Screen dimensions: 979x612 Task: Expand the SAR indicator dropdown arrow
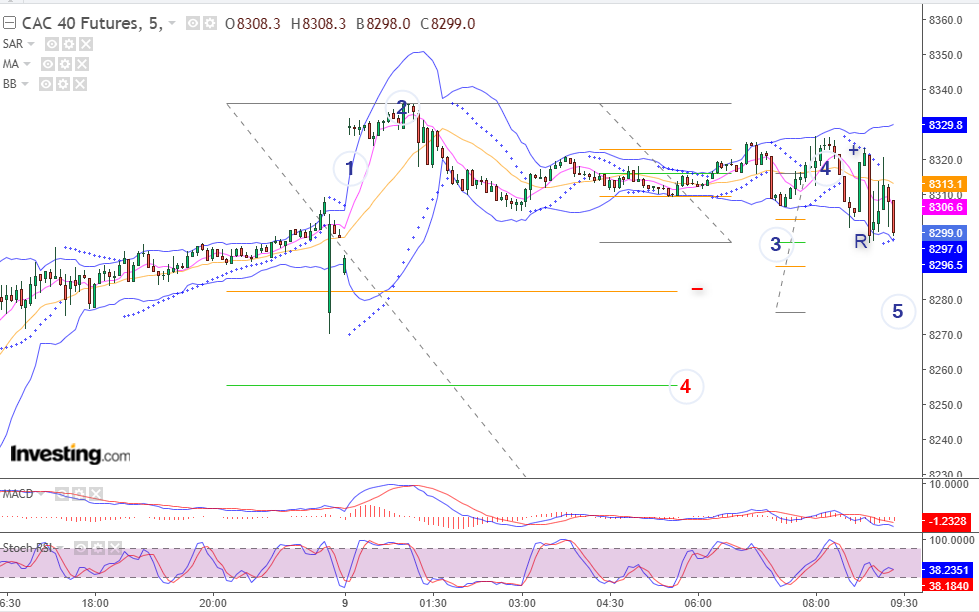[31, 44]
